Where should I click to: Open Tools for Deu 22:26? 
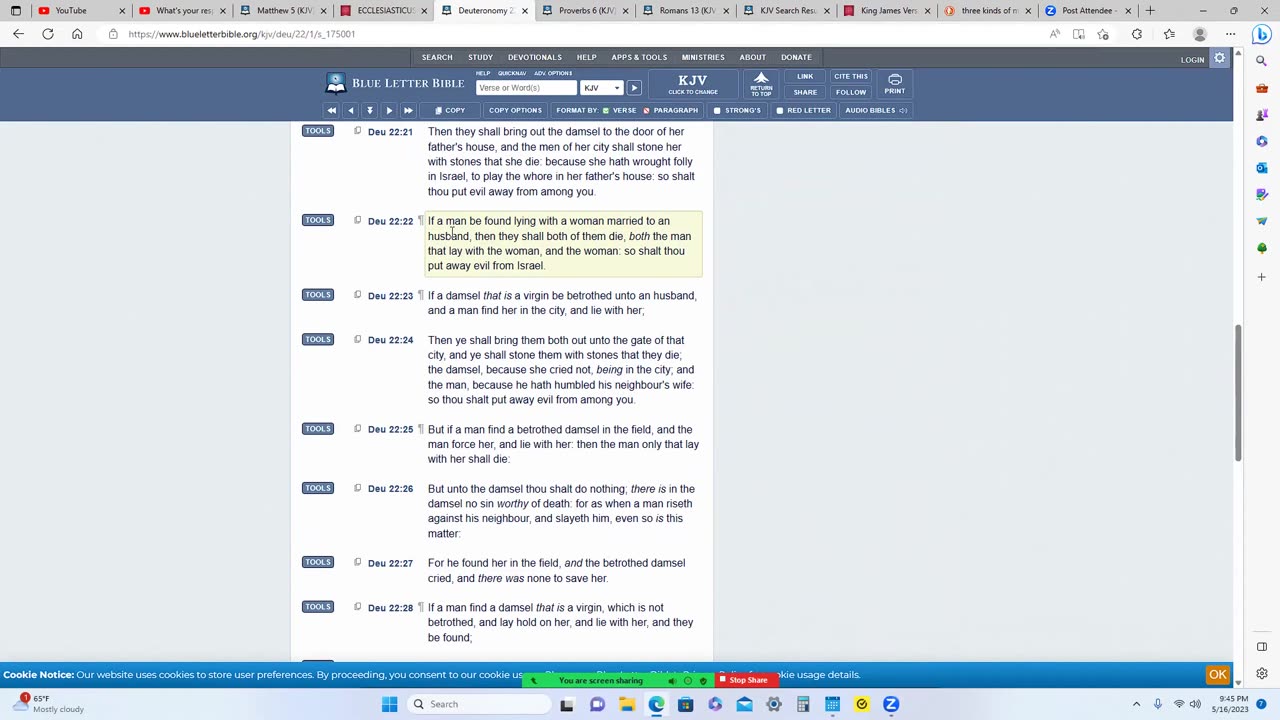click(x=318, y=488)
